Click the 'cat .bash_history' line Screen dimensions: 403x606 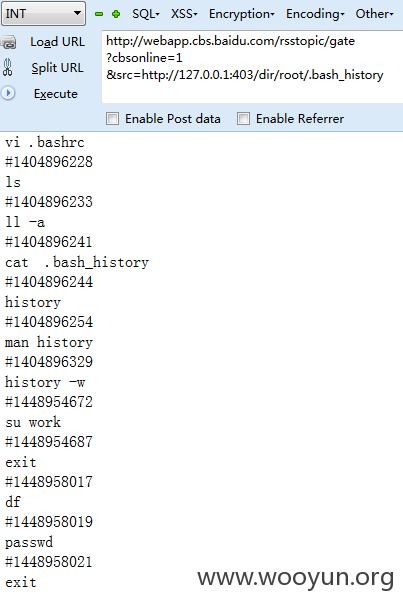point(77,262)
